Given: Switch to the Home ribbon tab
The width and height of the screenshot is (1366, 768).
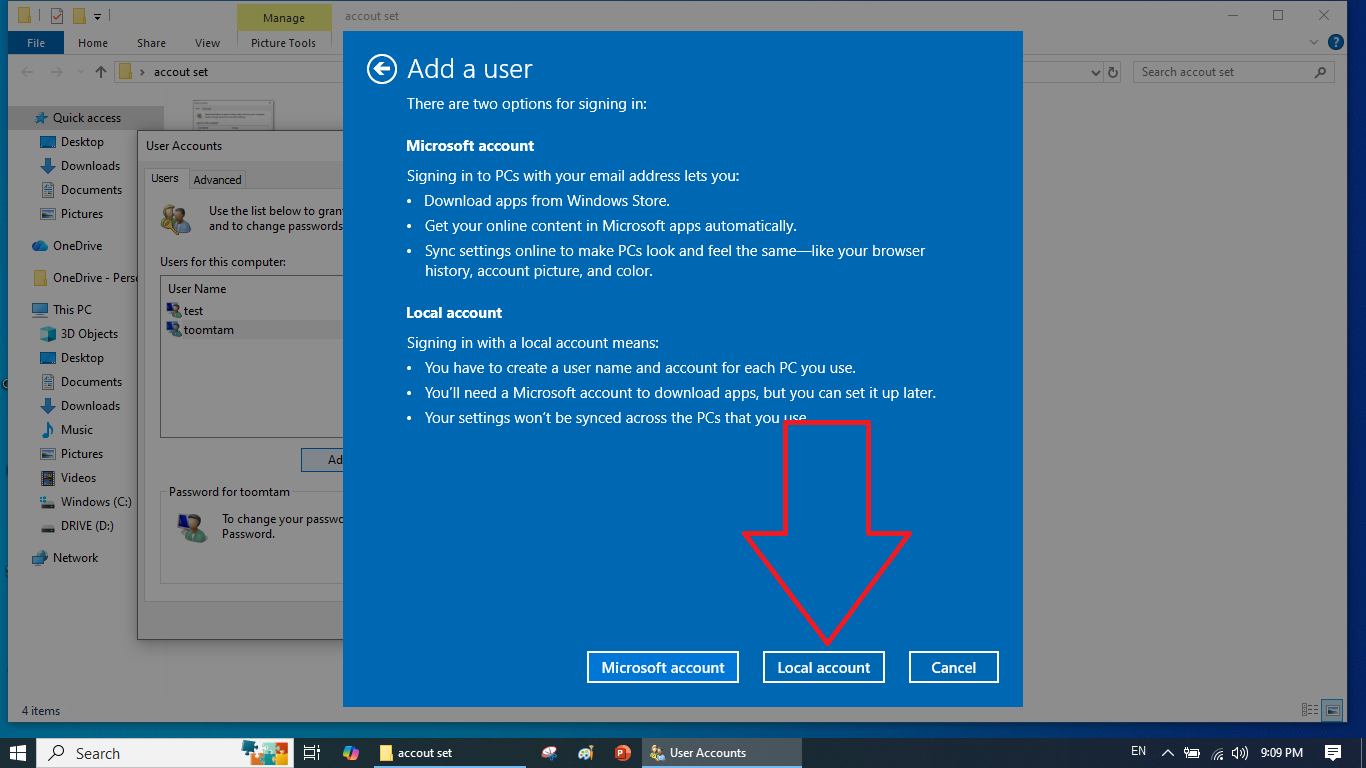Looking at the screenshot, I should (93, 43).
